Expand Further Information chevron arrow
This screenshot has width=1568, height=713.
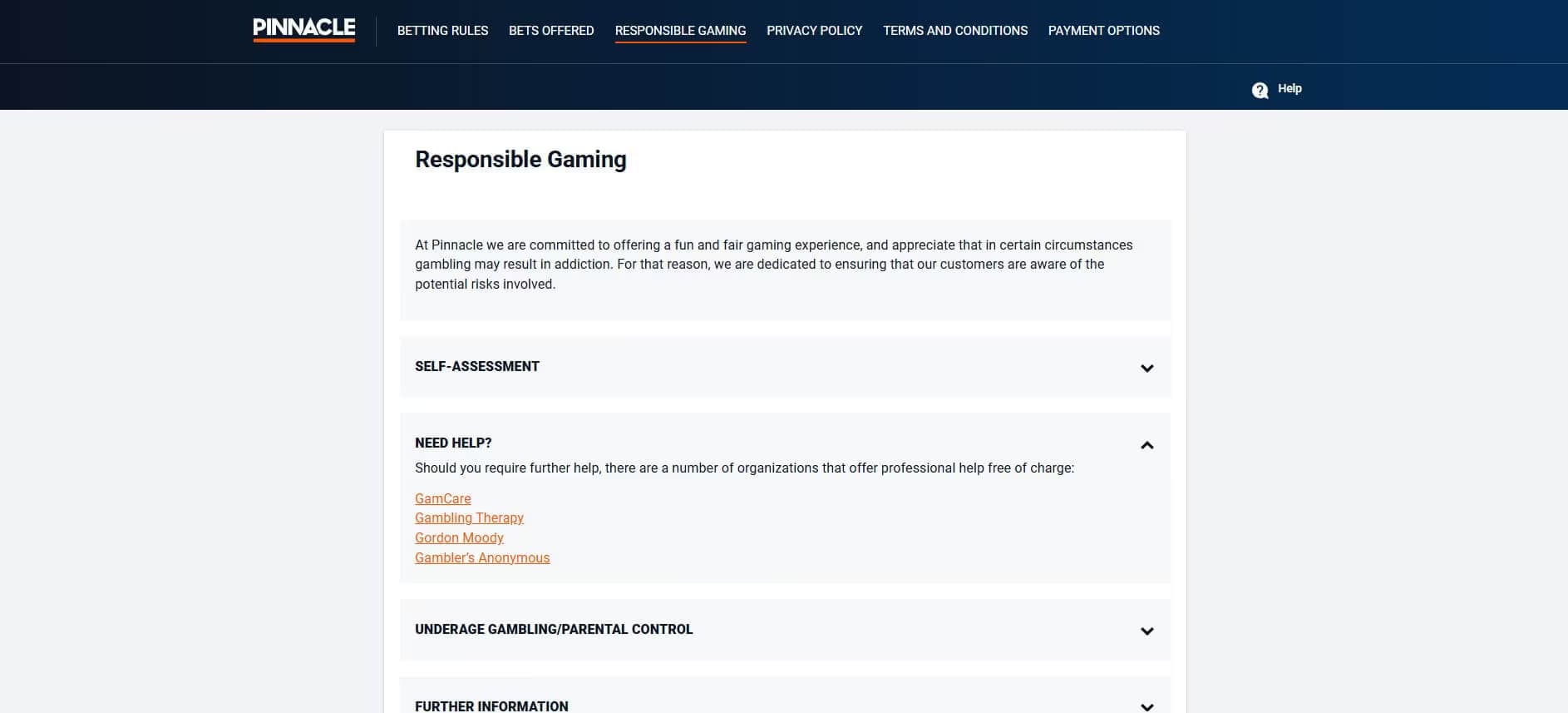coord(1146,706)
